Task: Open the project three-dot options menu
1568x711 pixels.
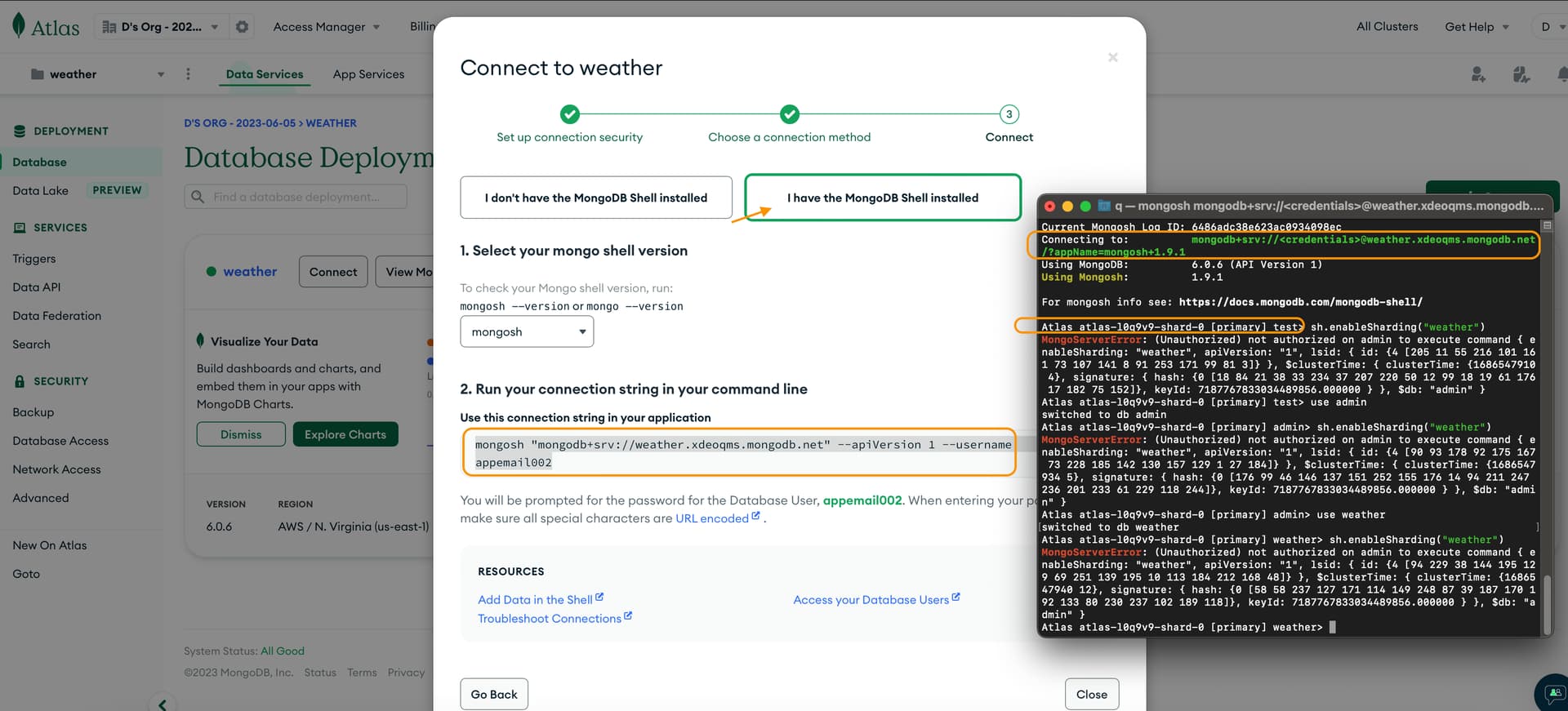Action: (x=188, y=74)
